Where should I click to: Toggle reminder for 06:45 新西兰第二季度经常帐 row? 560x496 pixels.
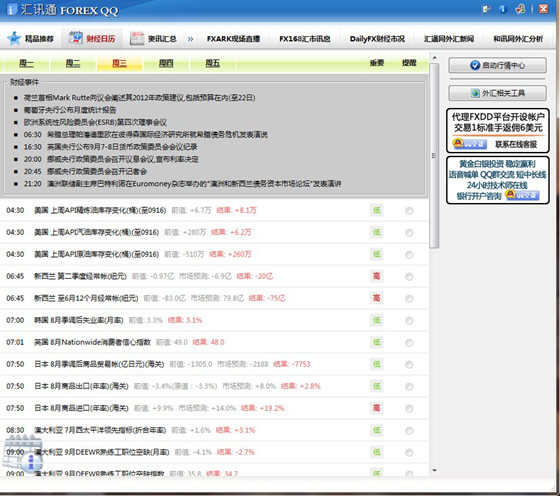(409, 277)
